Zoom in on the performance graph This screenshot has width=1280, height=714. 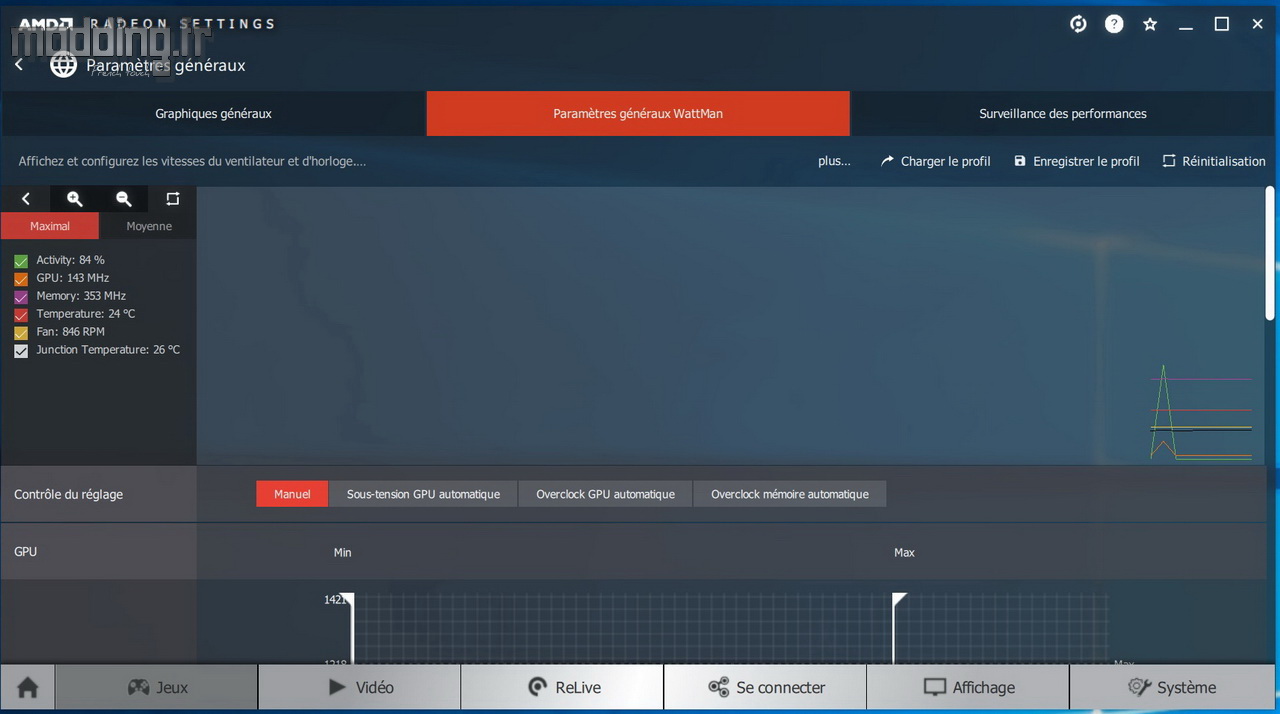click(x=75, y=199)
